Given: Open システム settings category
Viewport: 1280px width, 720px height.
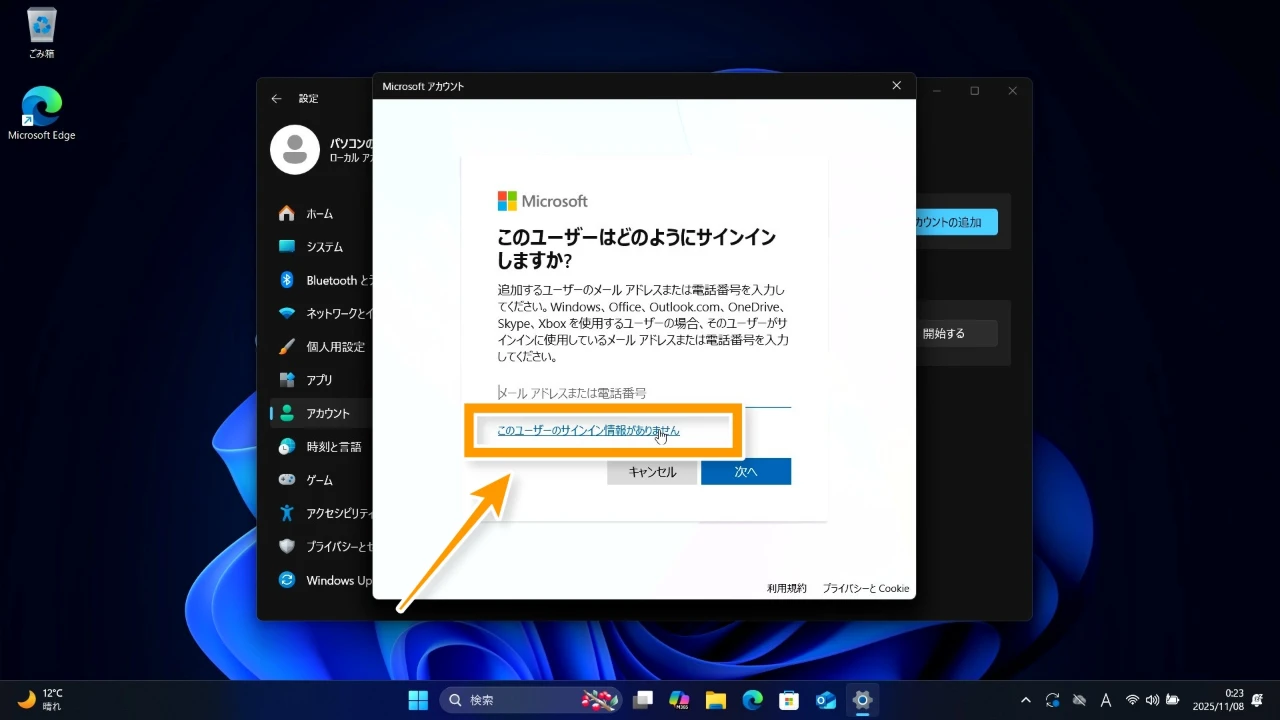Looking at the screenshot, I should coord(324,247).
